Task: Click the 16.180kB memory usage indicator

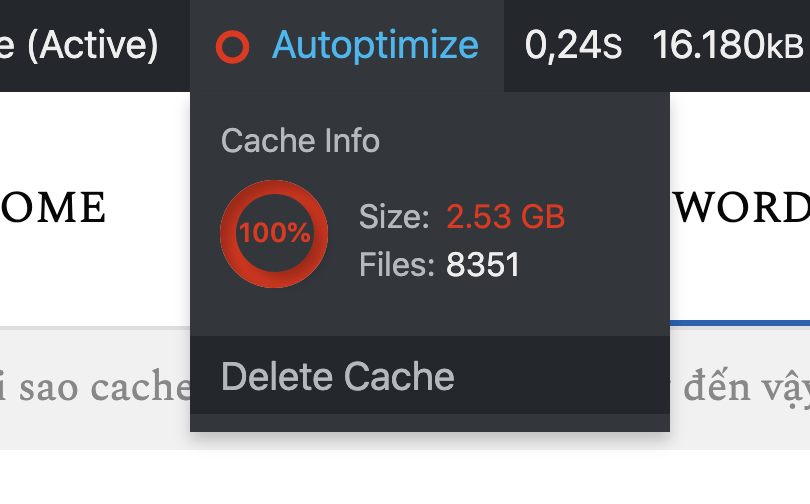Action: point(728,45)
